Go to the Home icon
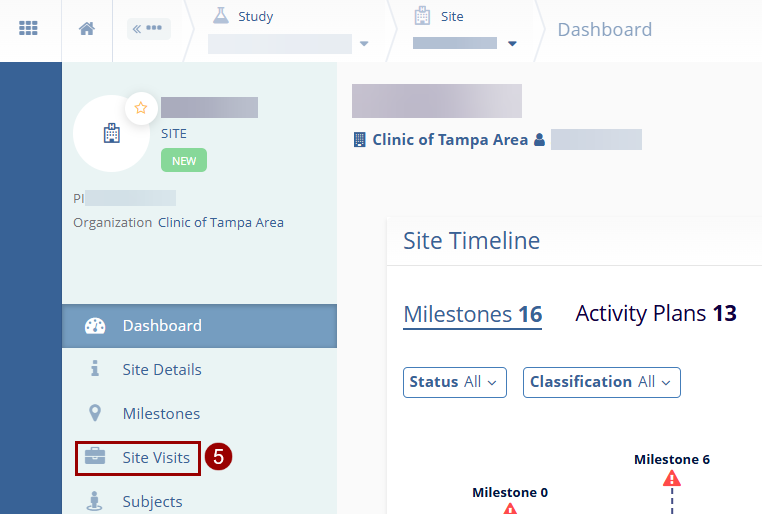The width and height of the screenshot is (762, 514). click(87, 29)
